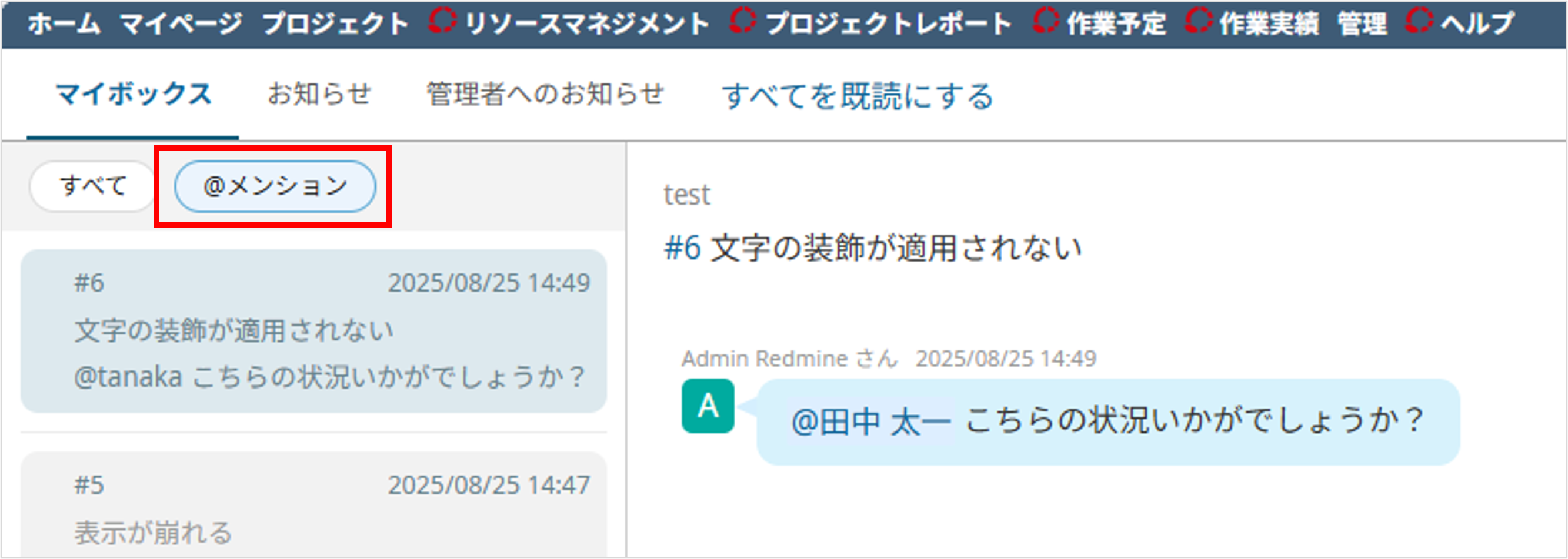Click すべてを既読にする link
This screenshot has height=559, width=1568.
(x=858, y=96)
